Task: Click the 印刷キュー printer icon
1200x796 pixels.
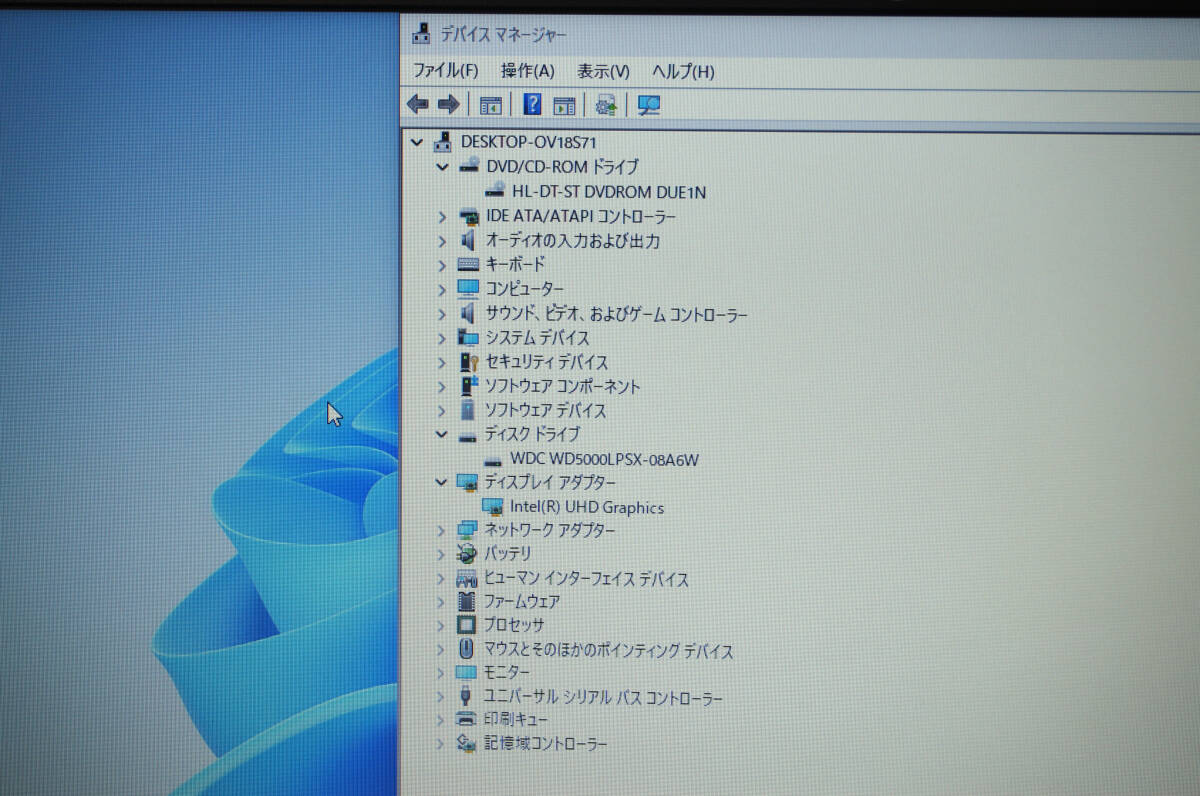Action: pos(466,720)
